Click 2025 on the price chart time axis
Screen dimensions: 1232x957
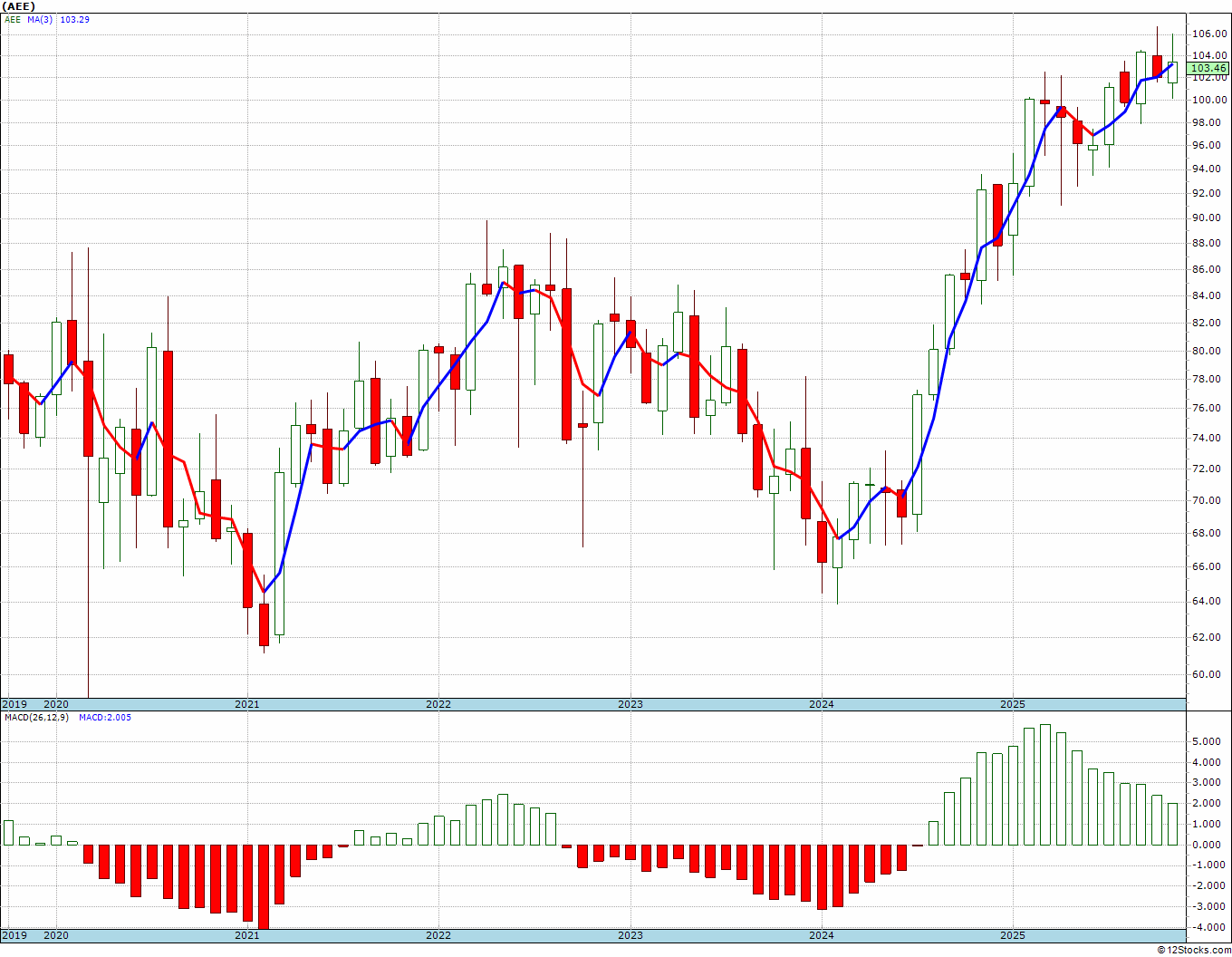click(1013, 704)
